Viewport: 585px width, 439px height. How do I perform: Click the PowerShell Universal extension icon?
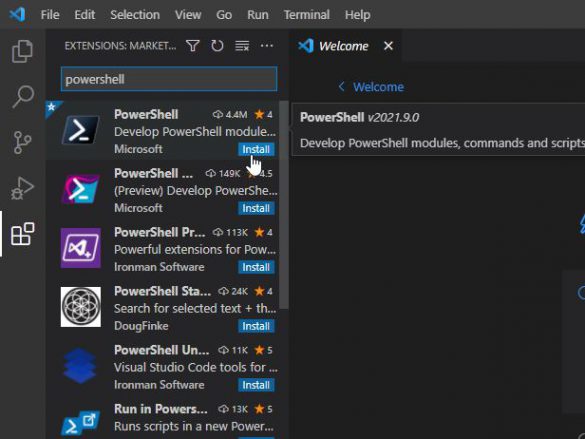(x=79, y=366)
